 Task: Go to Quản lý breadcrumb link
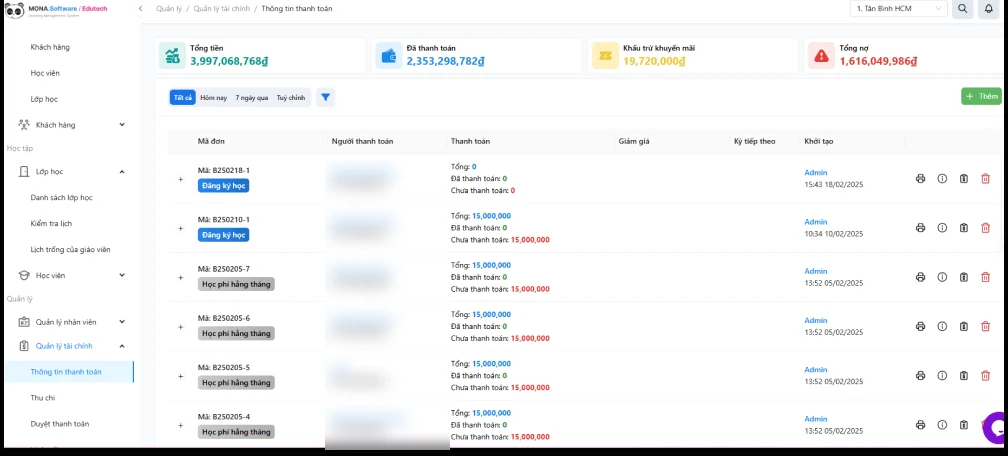click(168, 9)
